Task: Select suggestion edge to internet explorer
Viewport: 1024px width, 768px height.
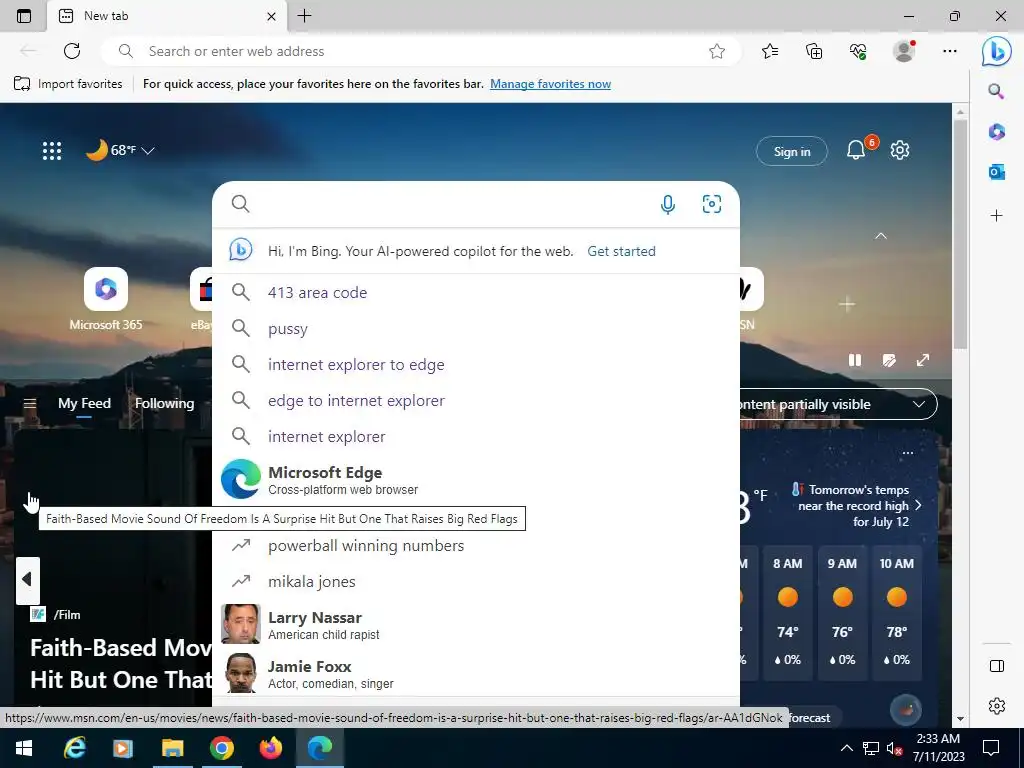Action: pyautogui.click(x=475, y=400)
